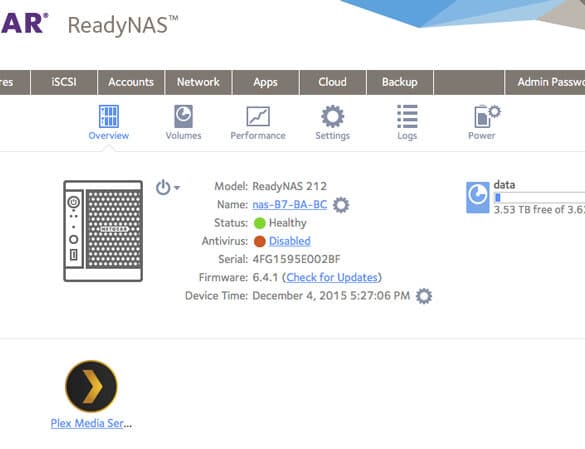Switch to the iSCSI tab

tap(64, 82)
